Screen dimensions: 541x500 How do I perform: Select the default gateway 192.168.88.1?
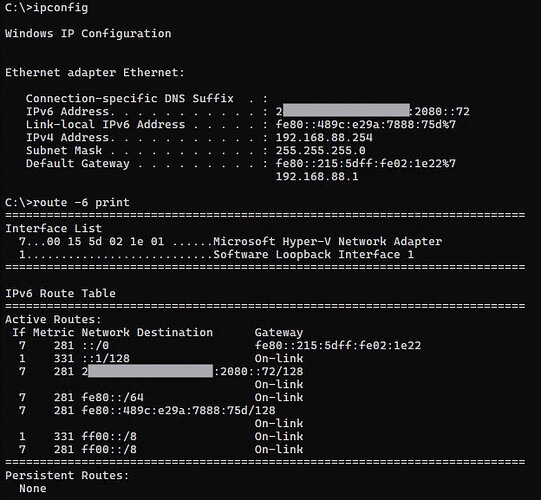[x=317, y=177]
